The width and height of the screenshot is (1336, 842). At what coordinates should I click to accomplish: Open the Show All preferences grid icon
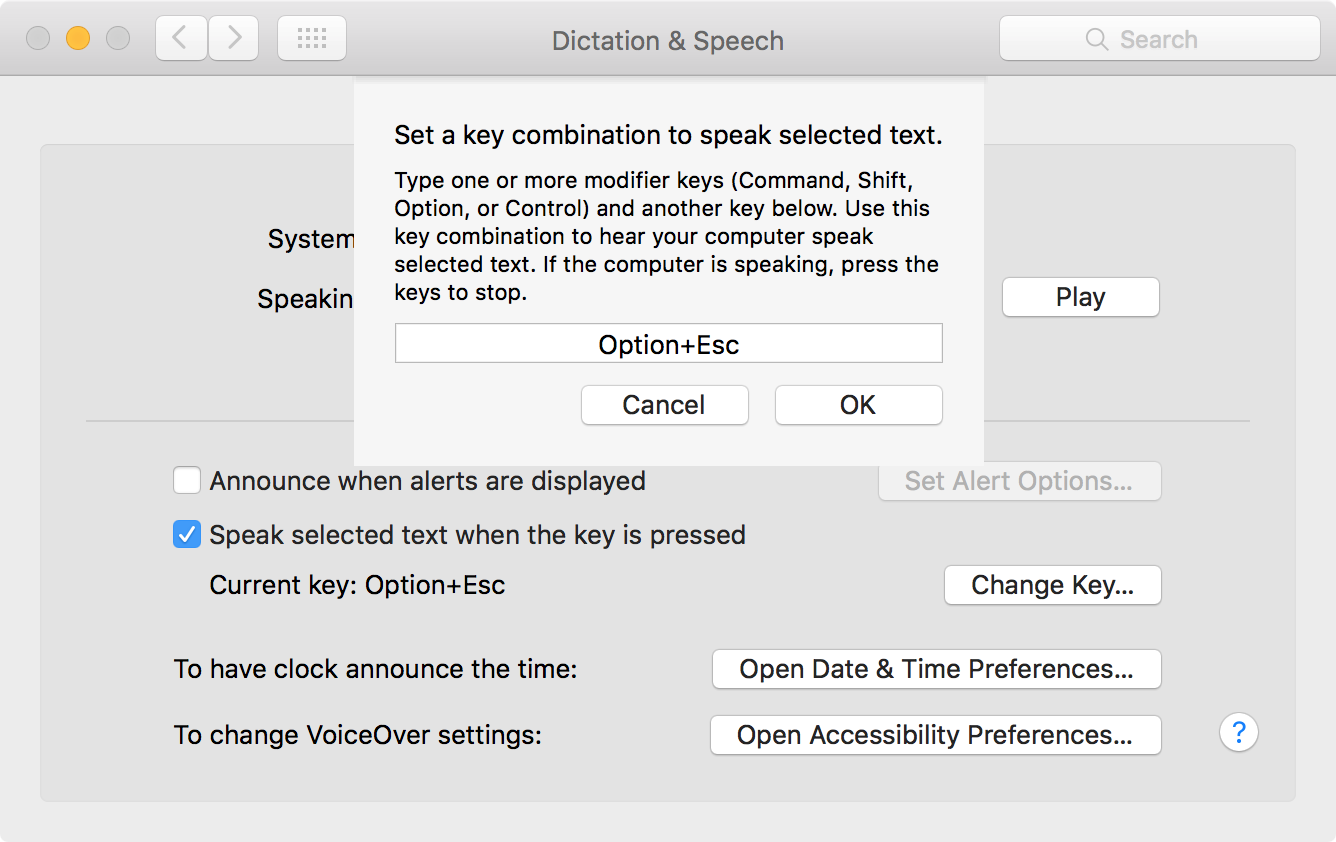pos(311,37)
